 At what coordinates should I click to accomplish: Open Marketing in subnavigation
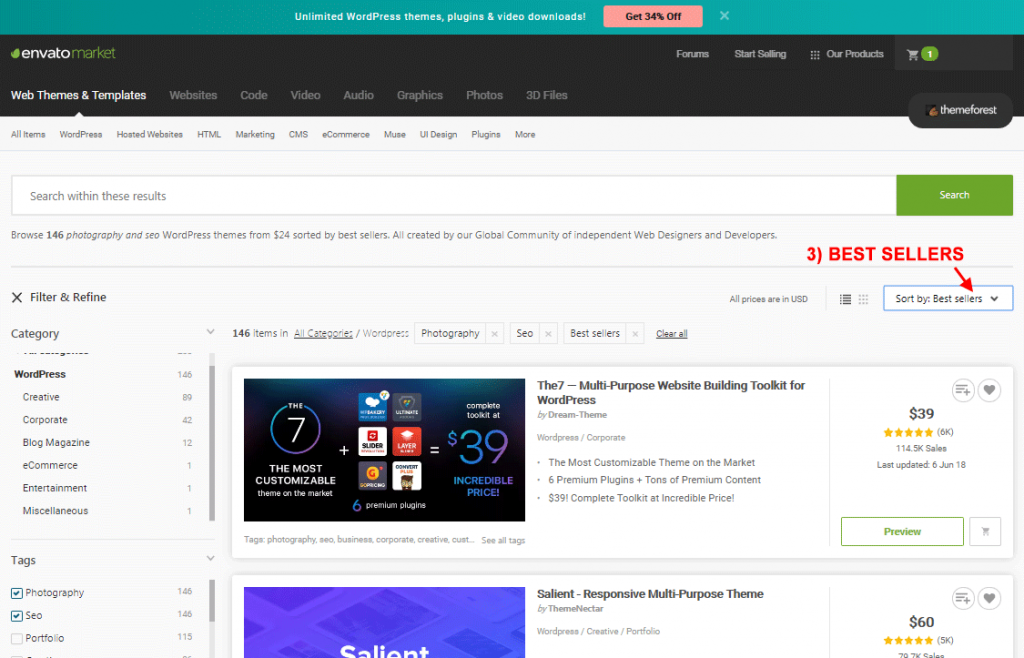[x=255, y=134]
